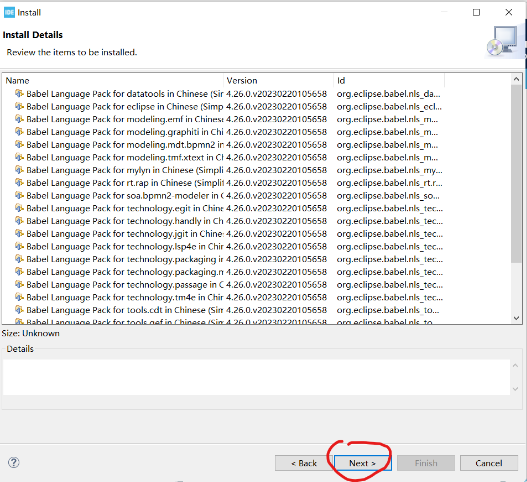Click the modeling.emf pack feature icon
The image size is (527, 482).
click(x=19, y=119)
